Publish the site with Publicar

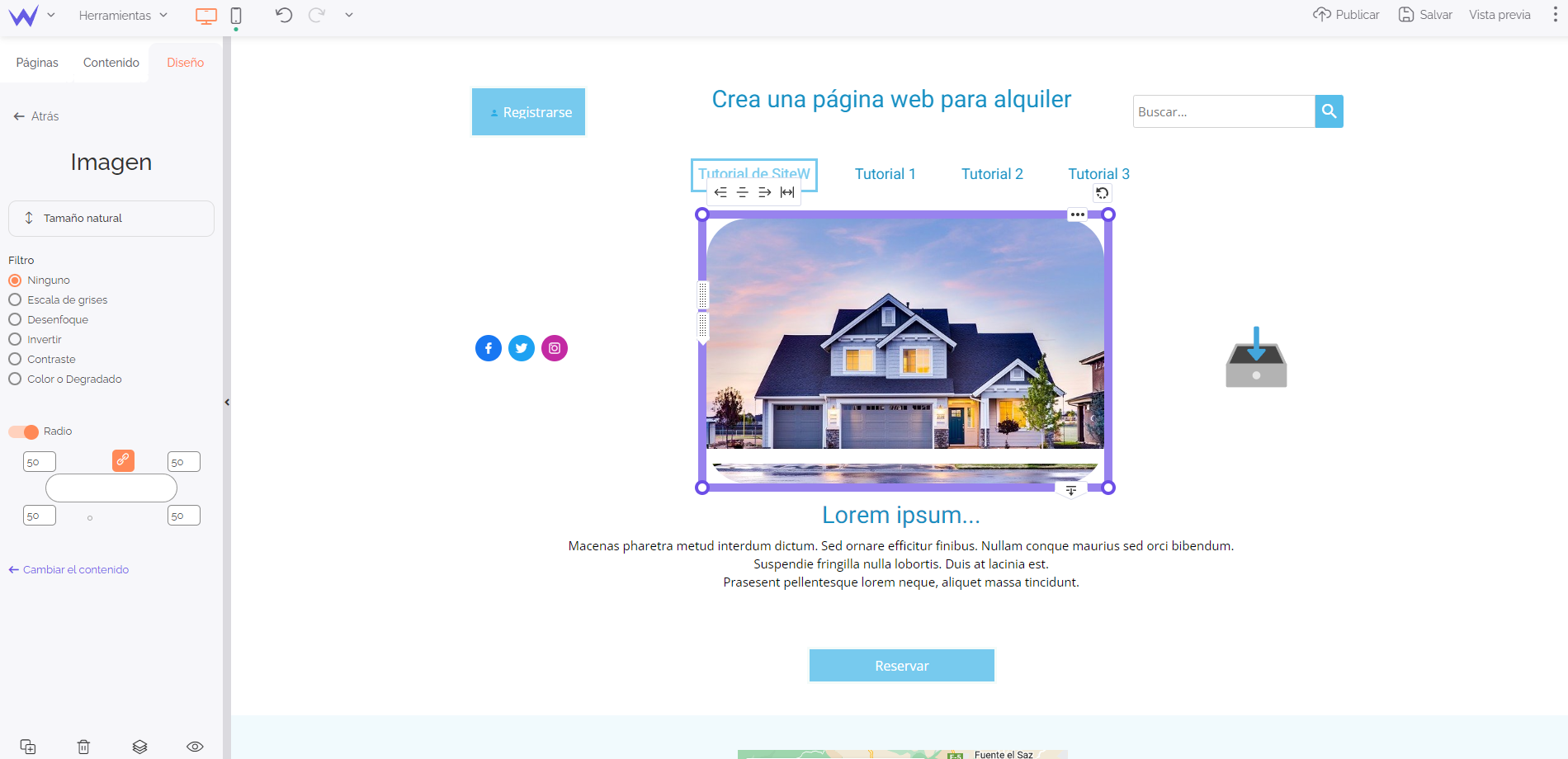click(x=1346, y=15)
